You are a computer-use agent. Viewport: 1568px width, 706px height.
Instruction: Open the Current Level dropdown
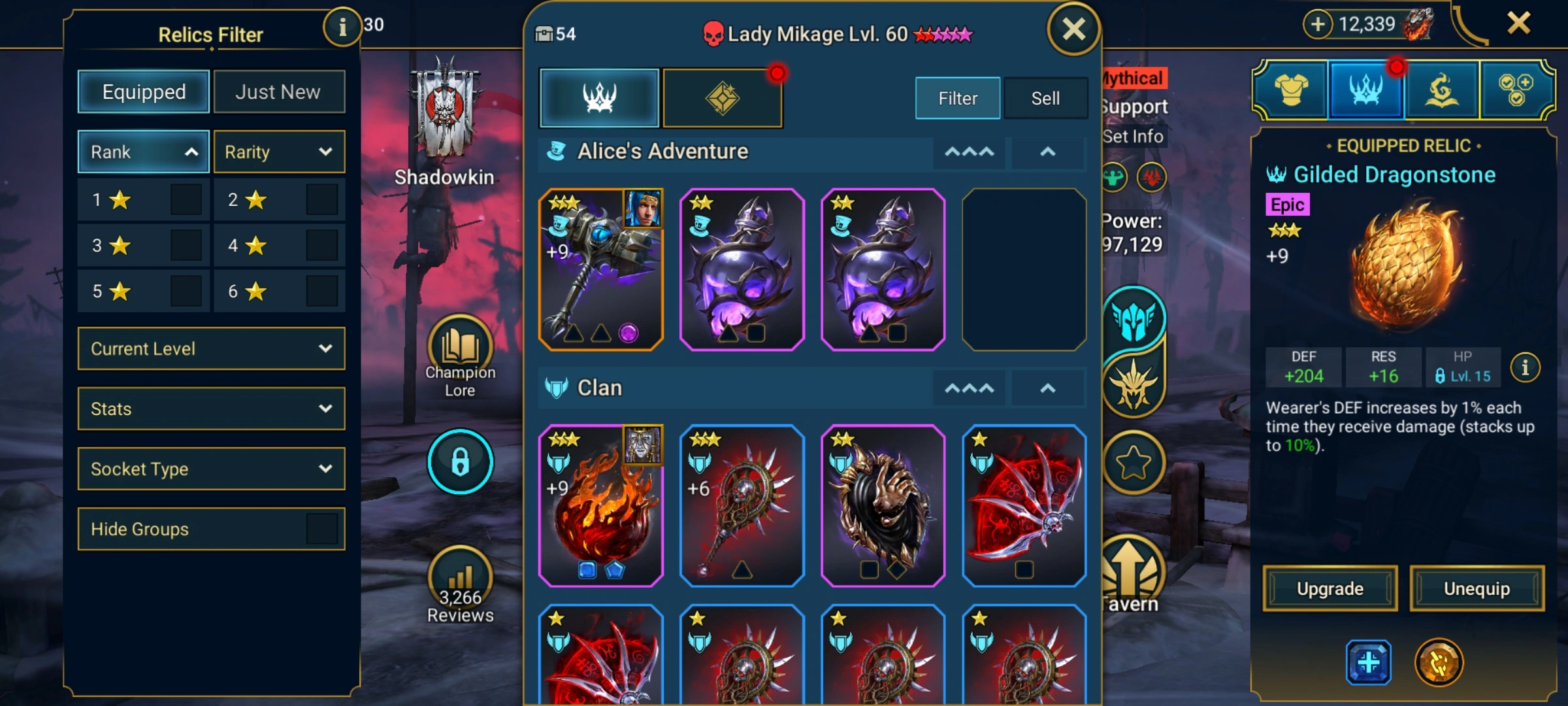point(211,348)
